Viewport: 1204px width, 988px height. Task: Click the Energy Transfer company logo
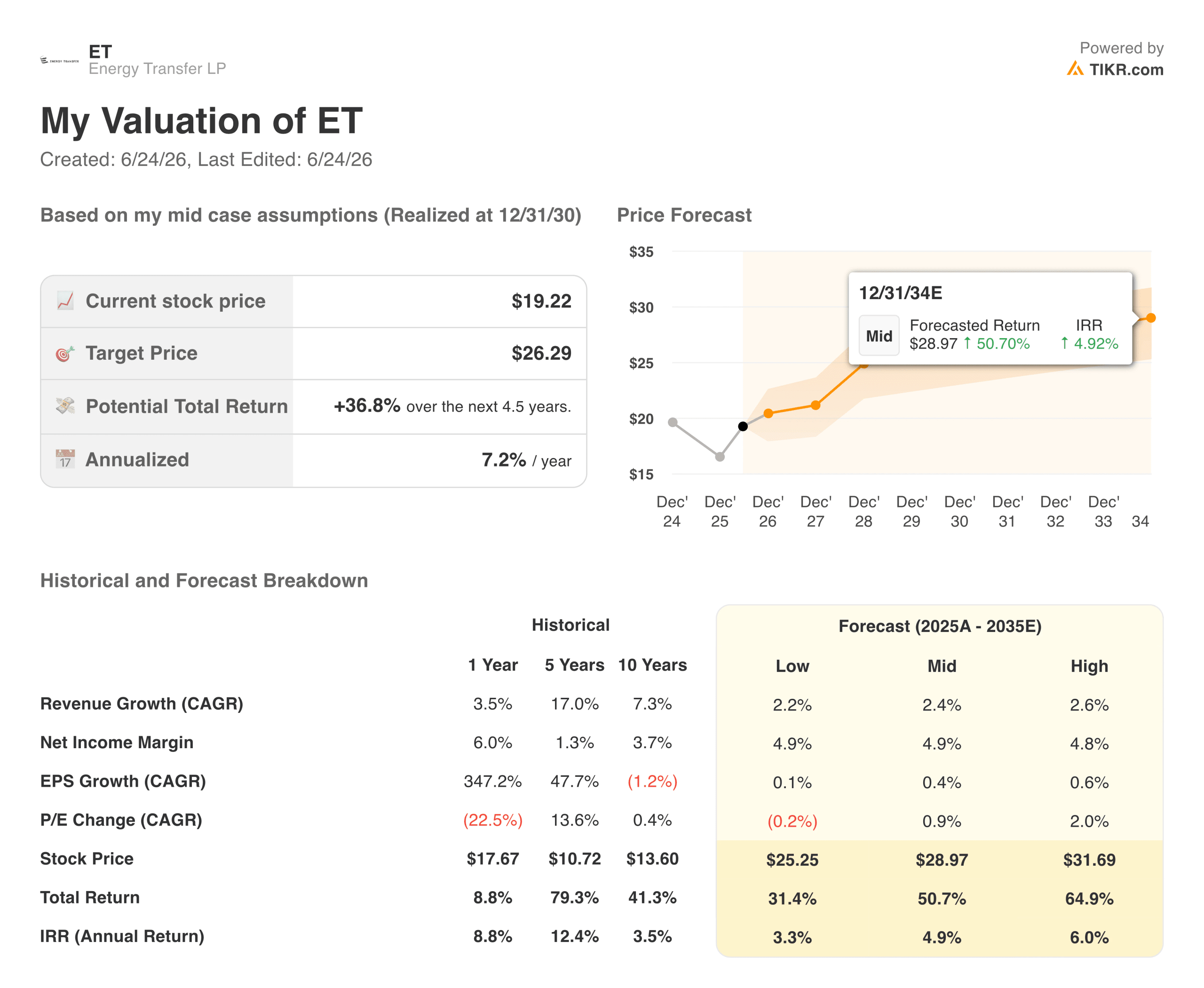click(x=60, y=60)
